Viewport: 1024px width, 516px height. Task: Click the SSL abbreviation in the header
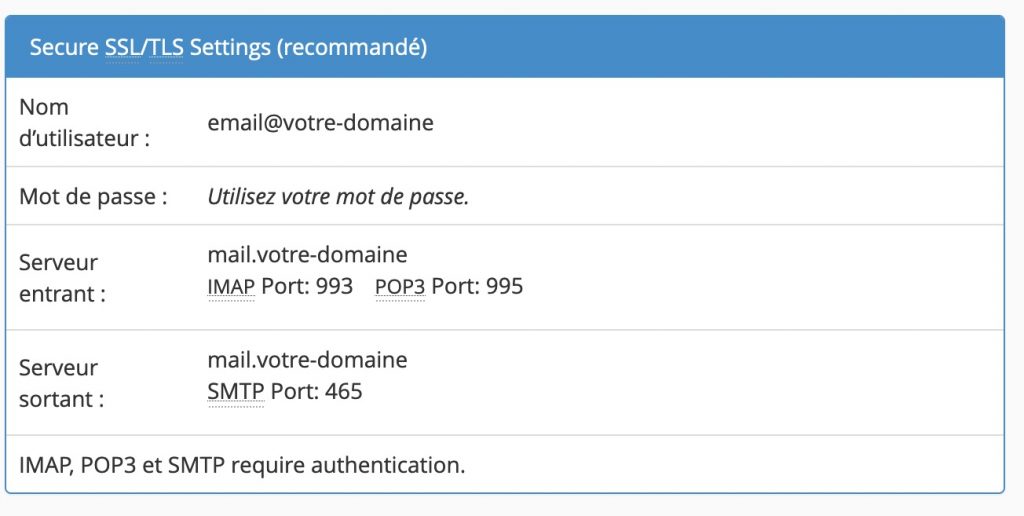click(x=123, y=48)
